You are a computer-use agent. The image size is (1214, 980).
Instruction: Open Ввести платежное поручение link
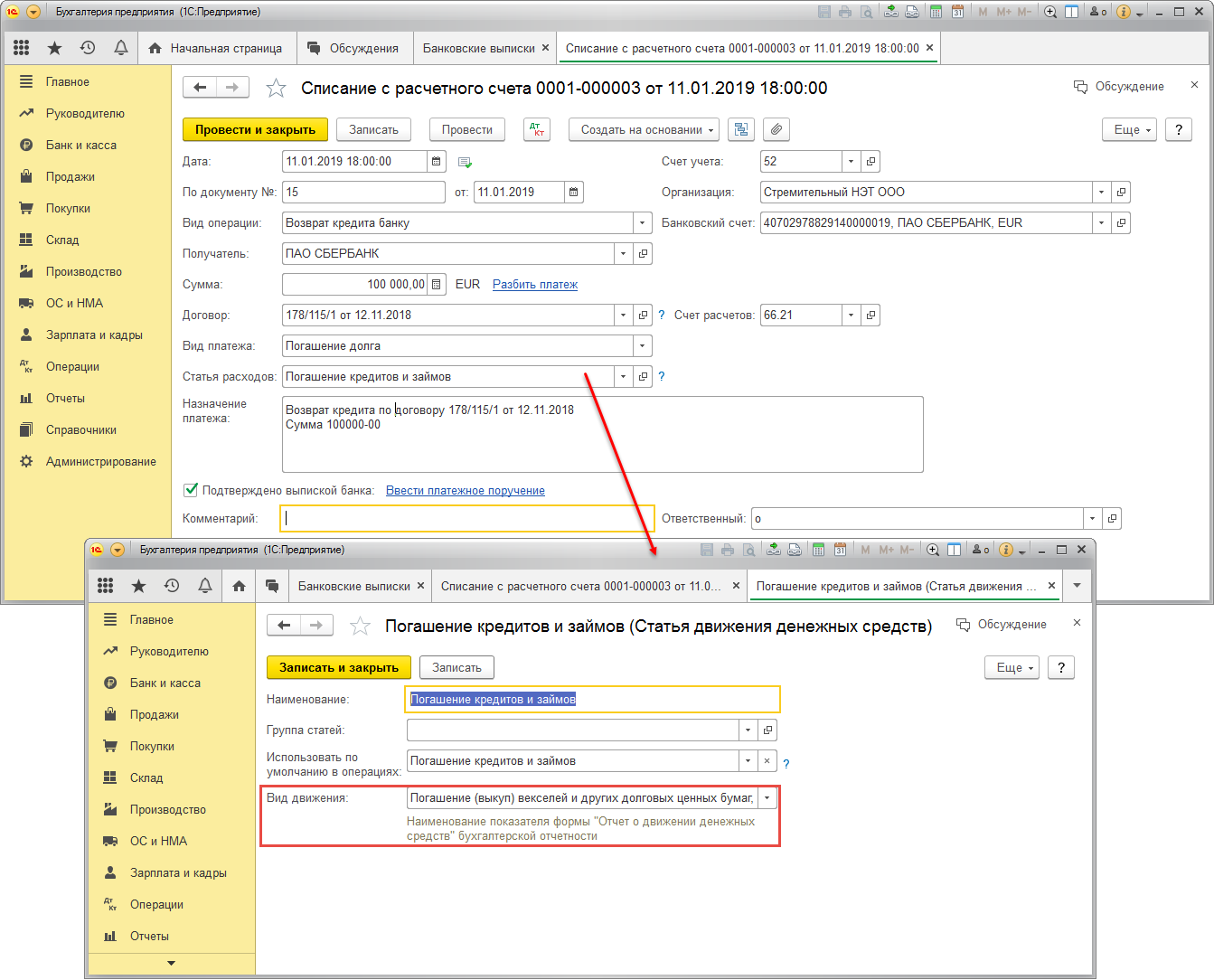click(466, 490)
